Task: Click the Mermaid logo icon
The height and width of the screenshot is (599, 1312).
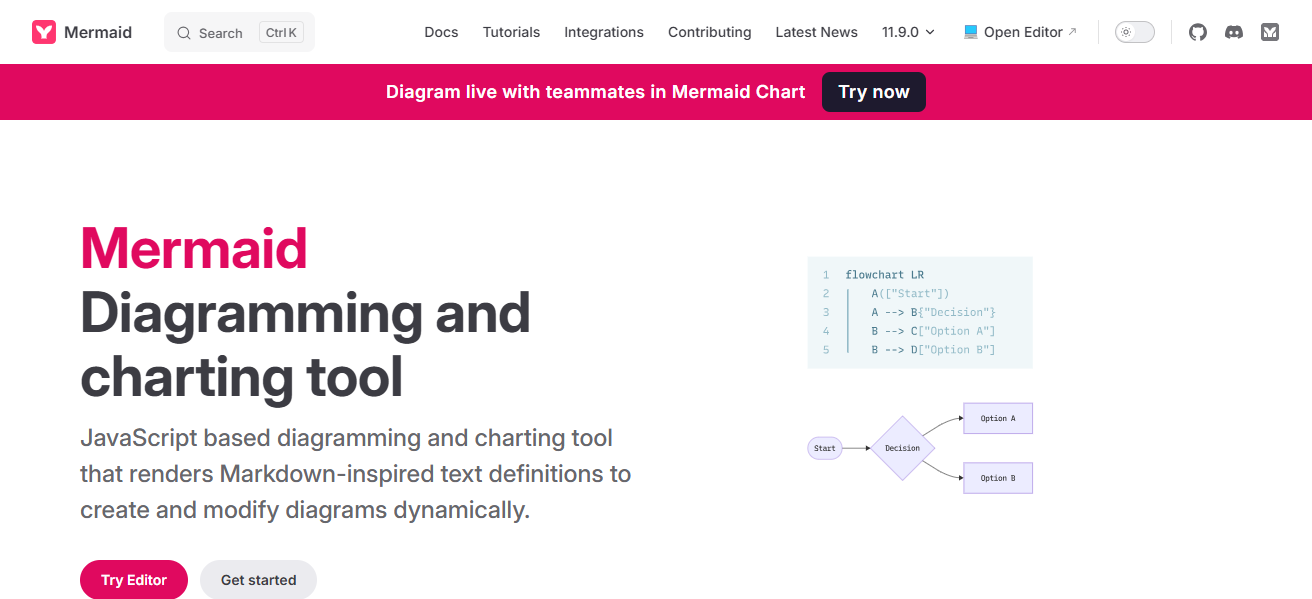Action: coord(44,32)
